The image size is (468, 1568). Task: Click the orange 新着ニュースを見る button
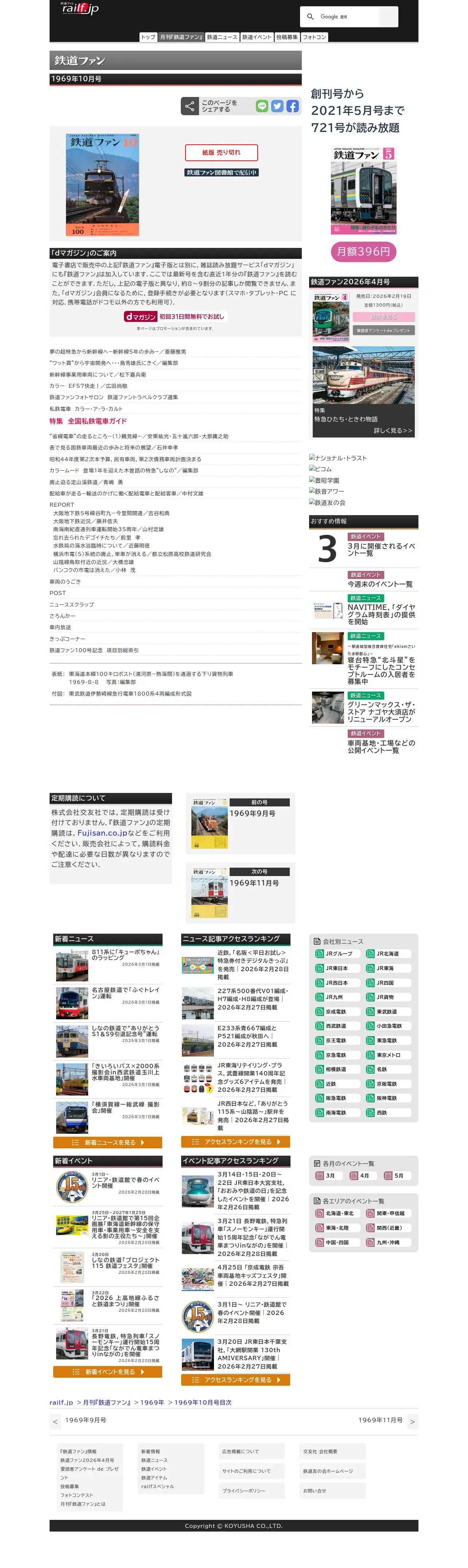(108, 1143)
